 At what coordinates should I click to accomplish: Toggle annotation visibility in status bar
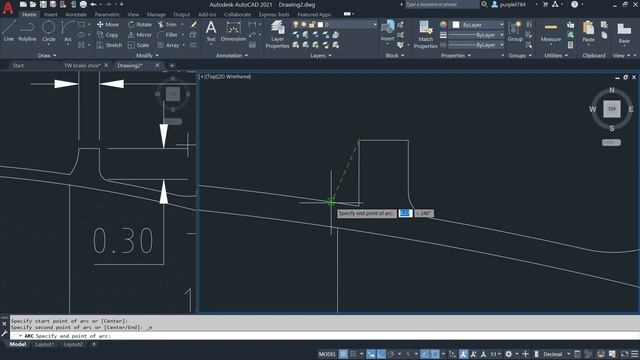coord(463,354)
